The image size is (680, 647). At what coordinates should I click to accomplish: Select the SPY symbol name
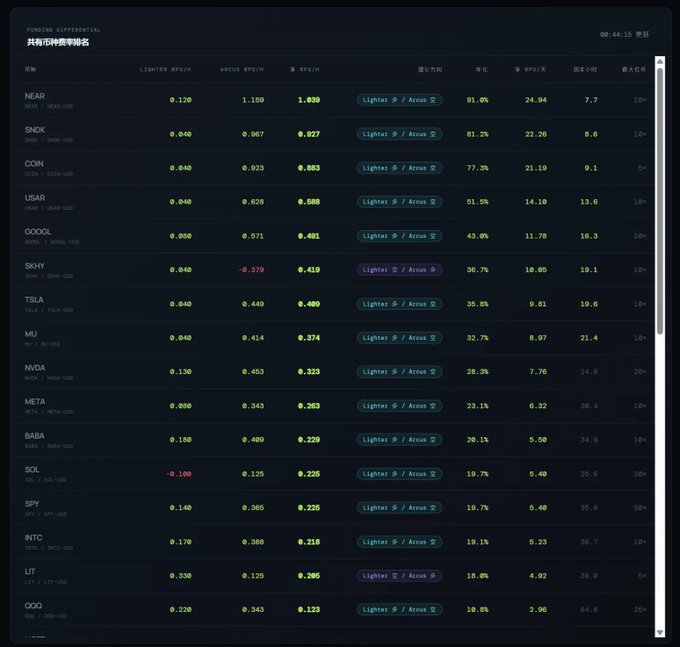[32, 504]
